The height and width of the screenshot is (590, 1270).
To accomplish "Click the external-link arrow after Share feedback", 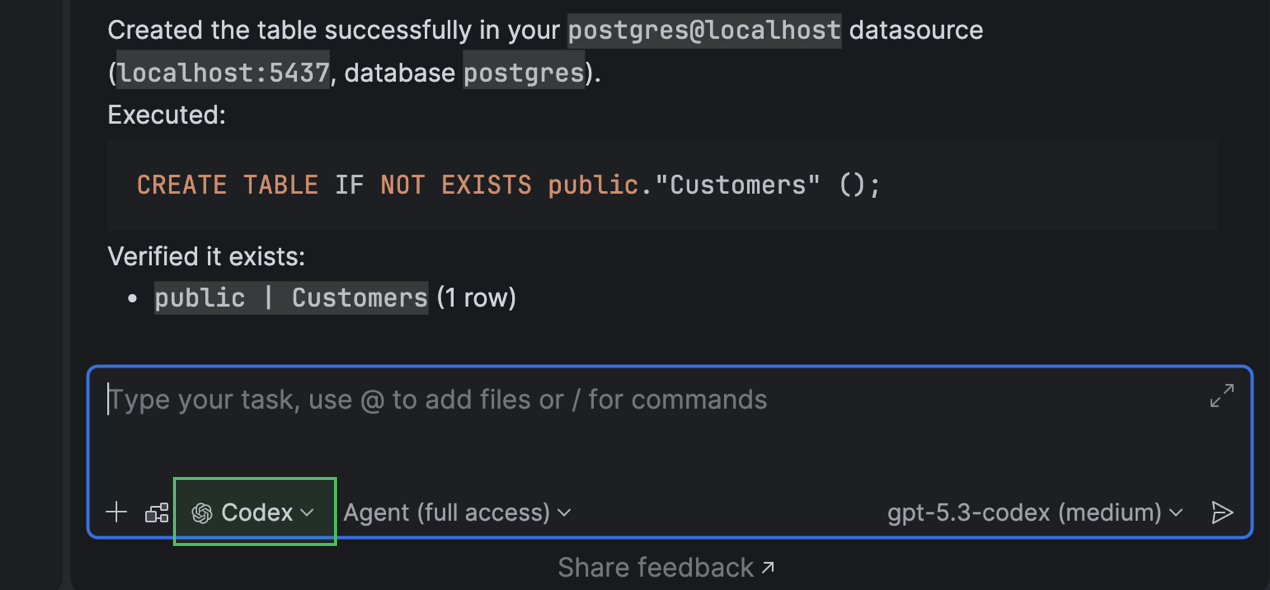I will [x=768, y=568].
